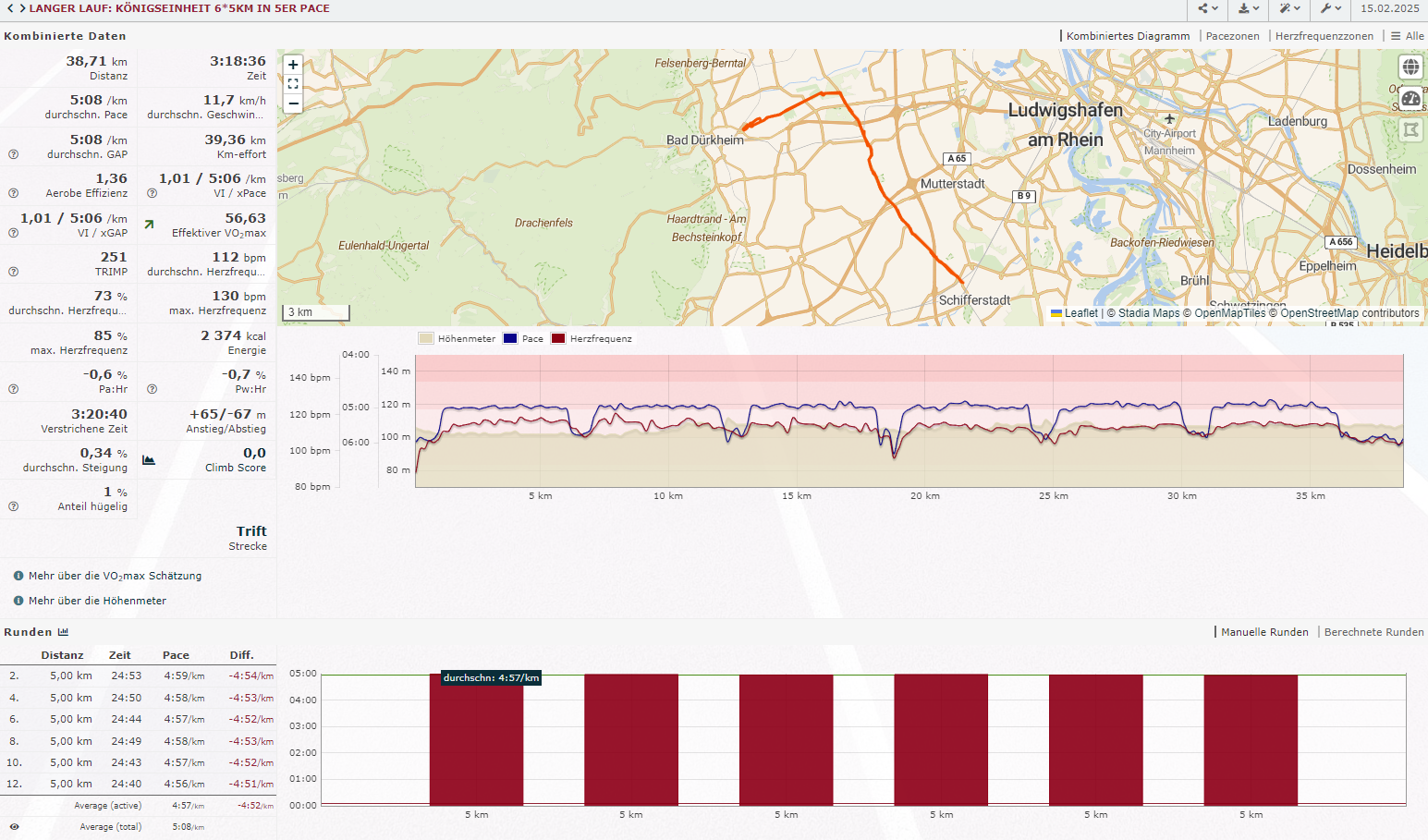Screen dimensions: 1428x840
Task: Open the map layer globe icon
Action: tap(1410, 67)
